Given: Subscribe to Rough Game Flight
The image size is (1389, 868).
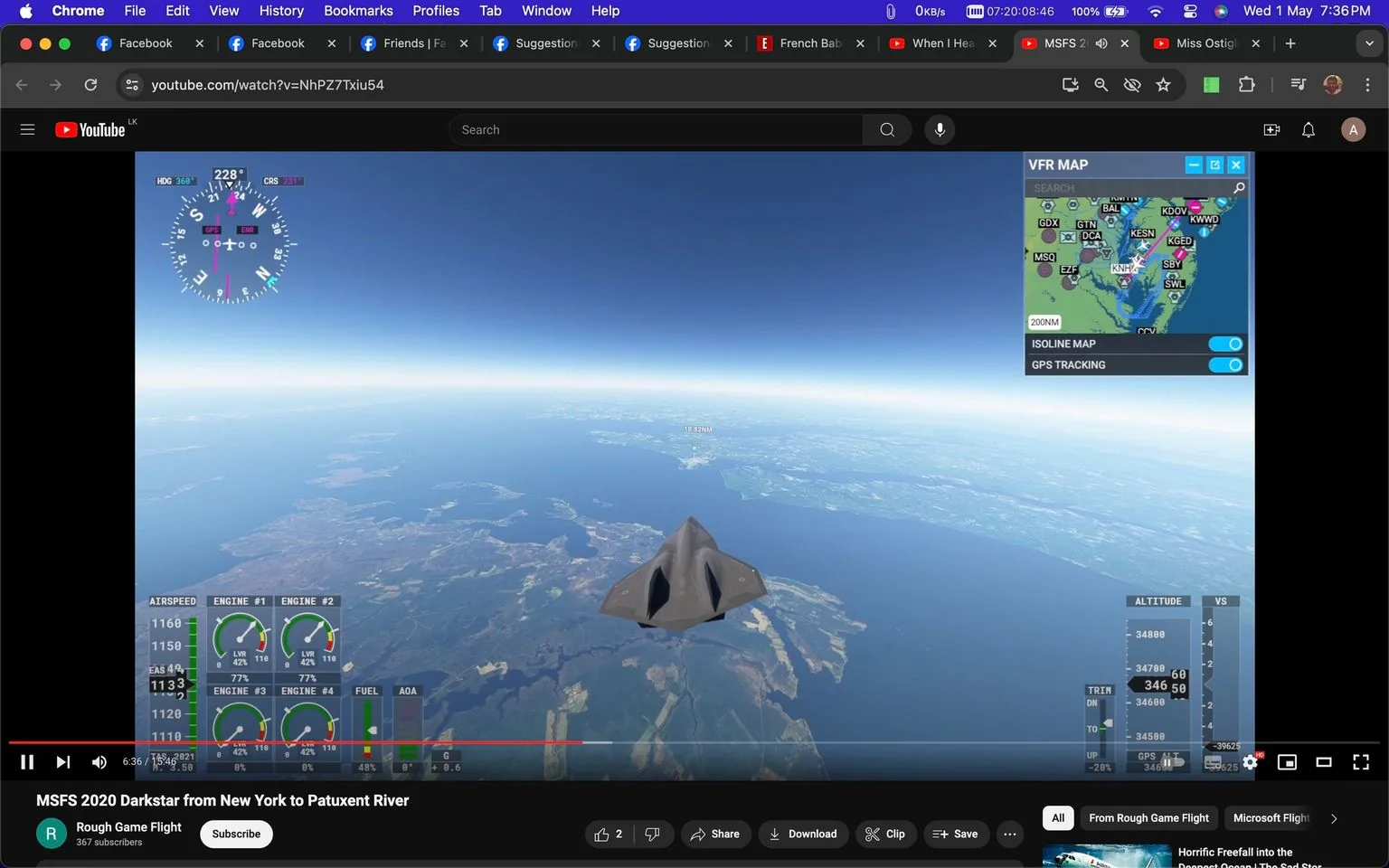Looking at the screenshot, I should [x=235, y=834].
